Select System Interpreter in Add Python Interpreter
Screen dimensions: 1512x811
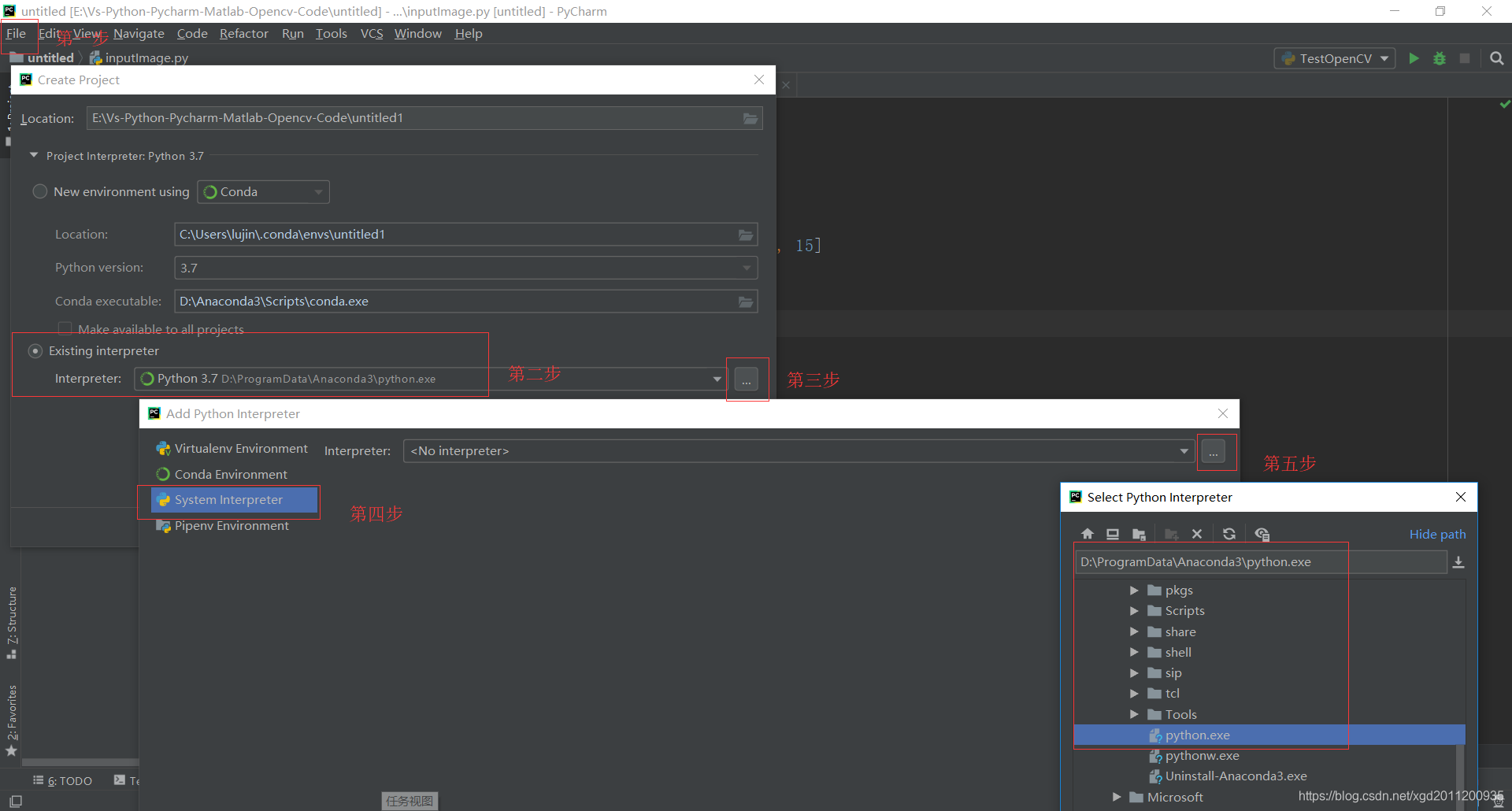pos(228,499)
